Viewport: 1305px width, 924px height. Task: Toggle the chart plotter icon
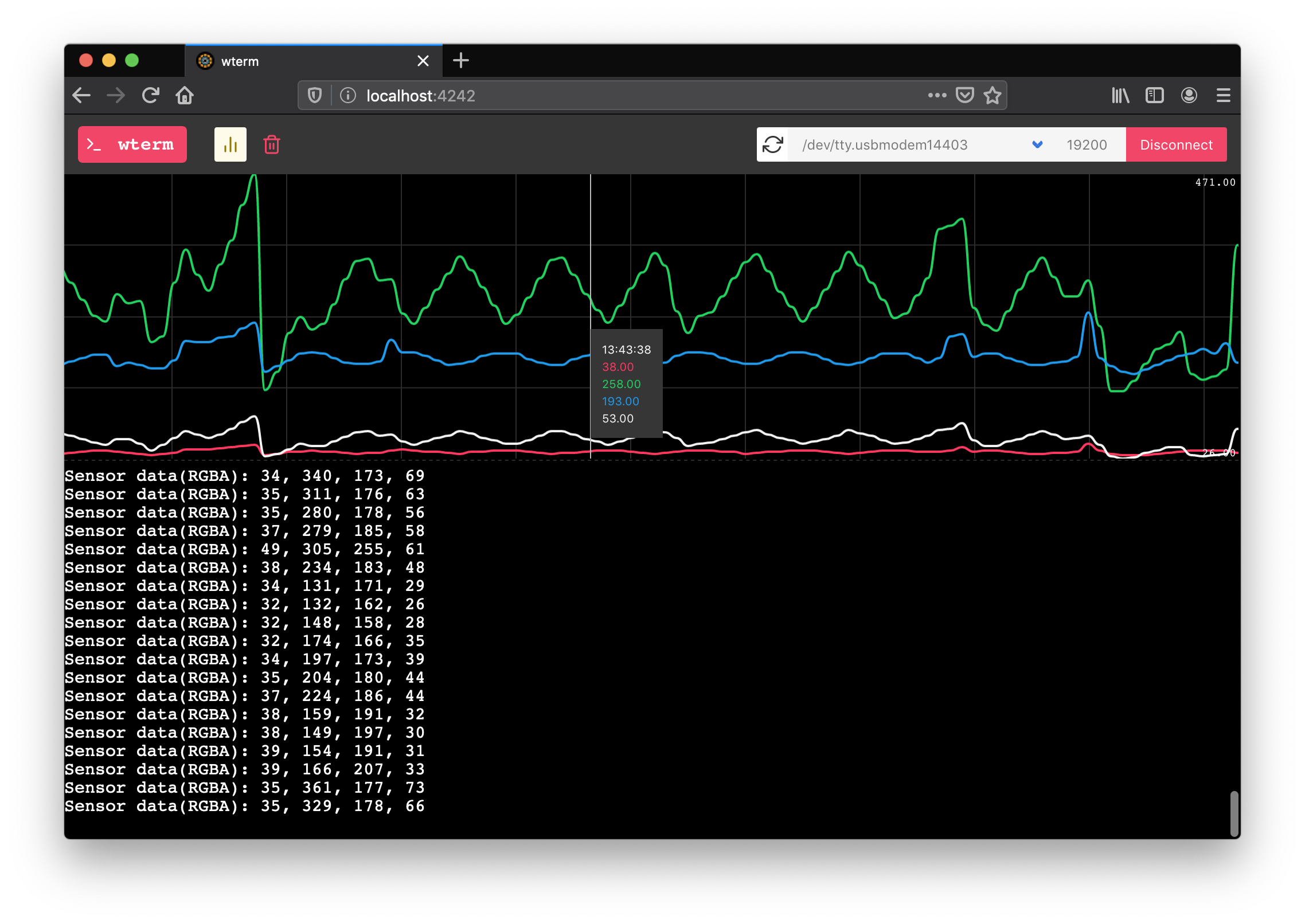(230, 144)
